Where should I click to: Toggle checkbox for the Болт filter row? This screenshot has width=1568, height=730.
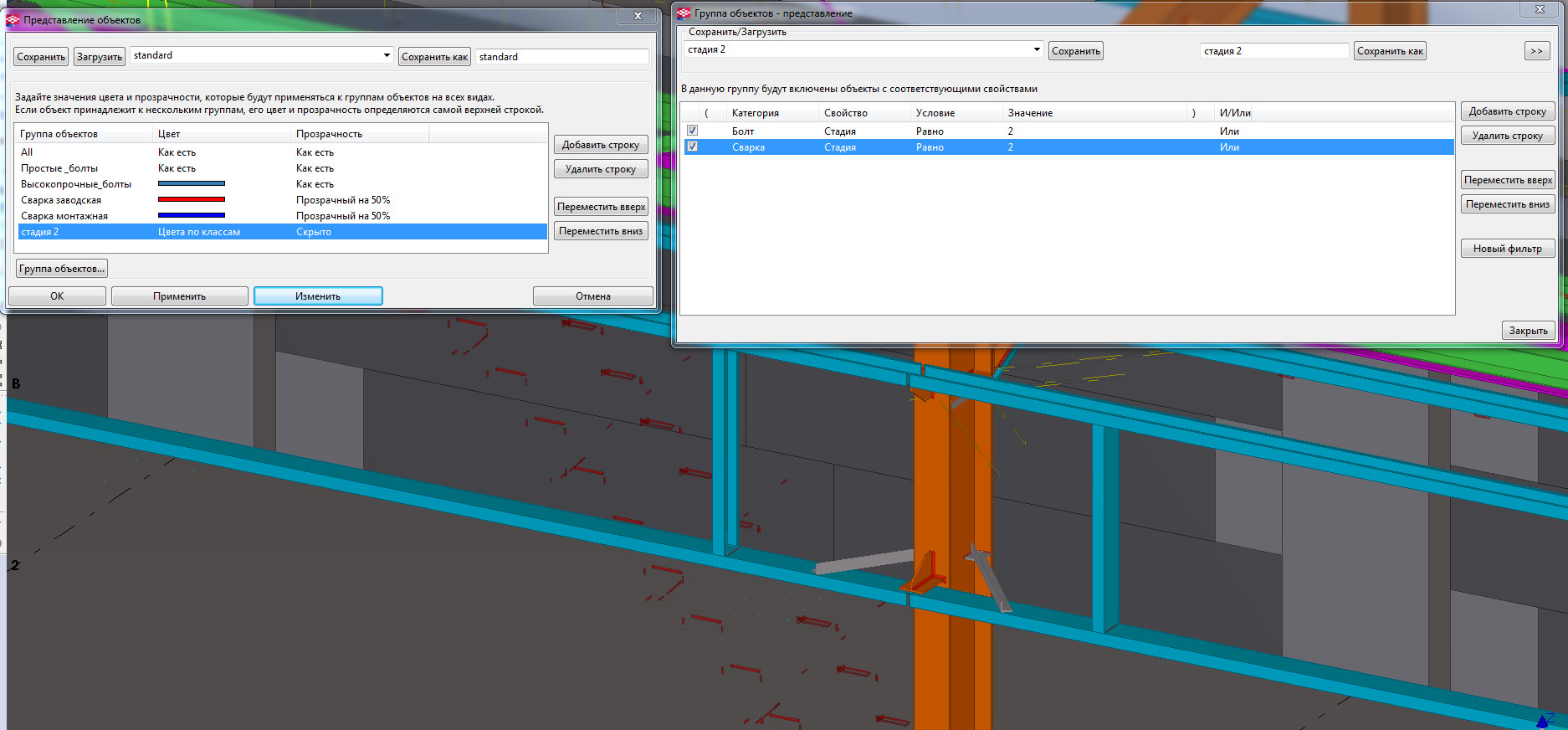(x=692, y=131)
